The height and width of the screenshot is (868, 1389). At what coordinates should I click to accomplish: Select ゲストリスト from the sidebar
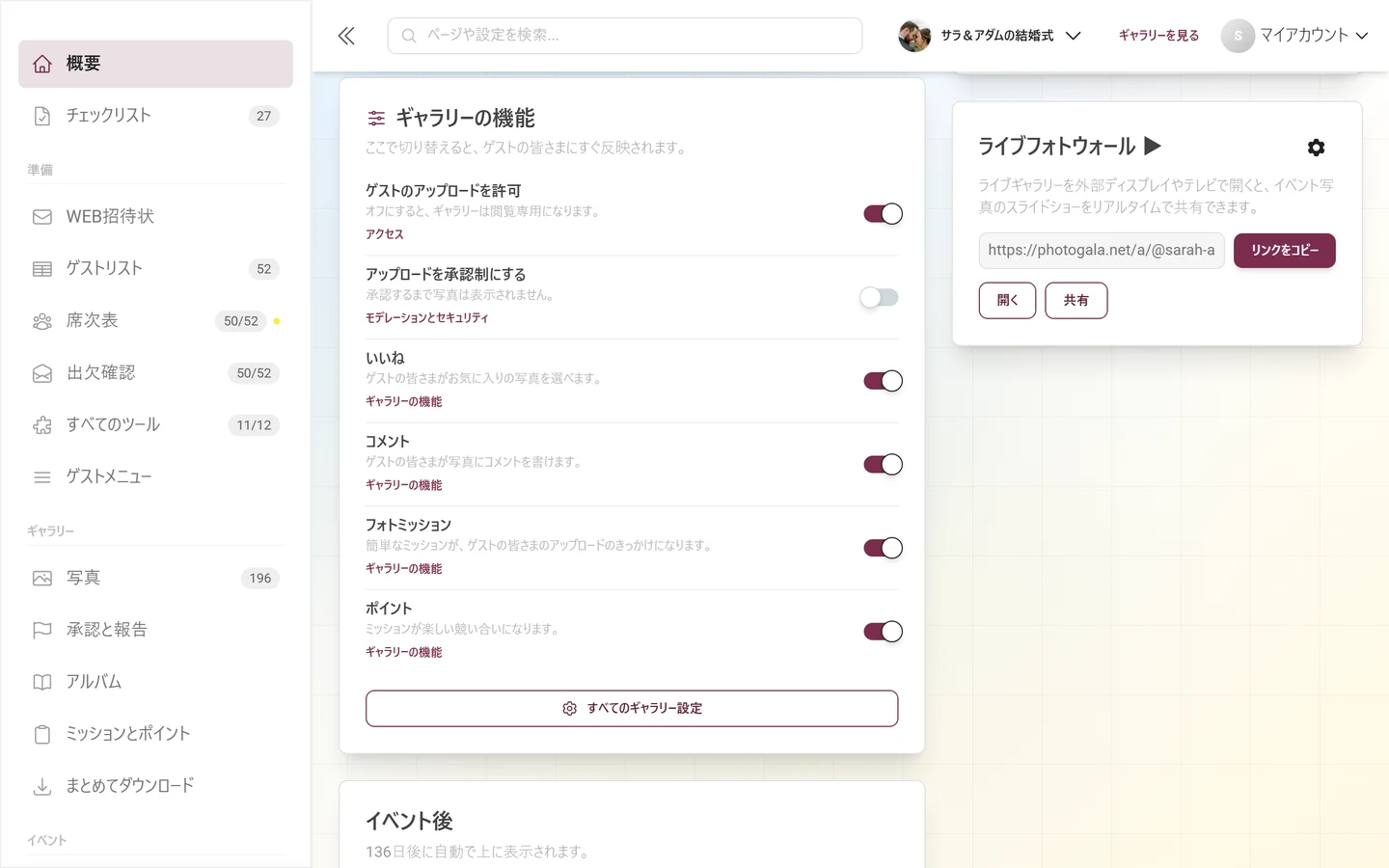coord(155,269)
